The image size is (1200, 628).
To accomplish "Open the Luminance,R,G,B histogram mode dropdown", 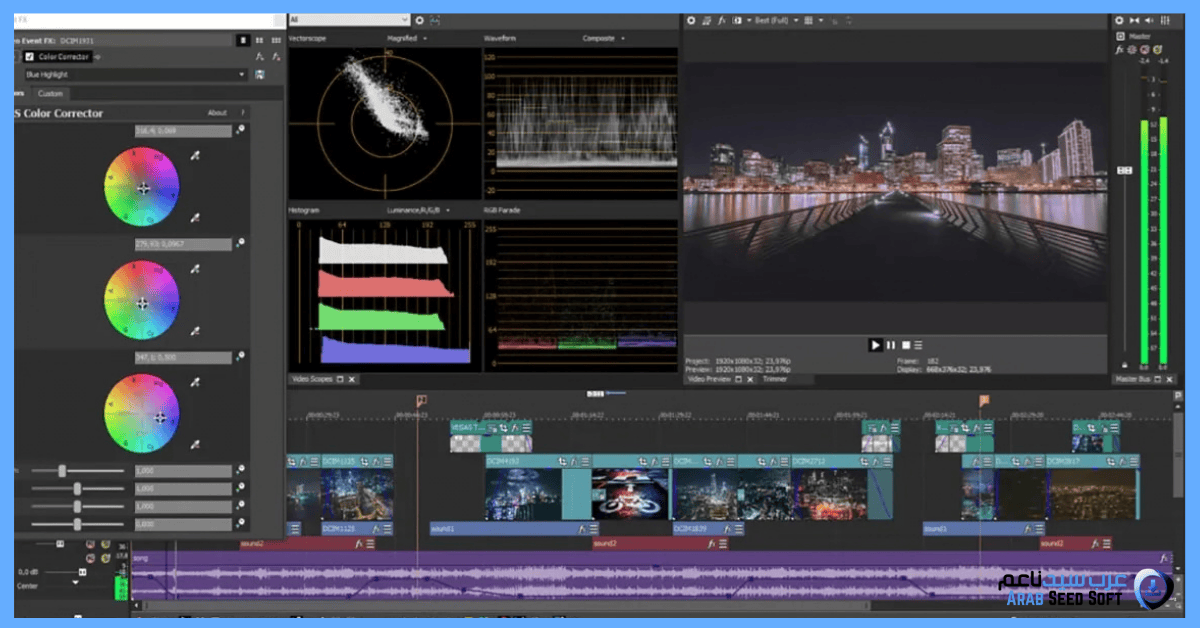I will [x=418, y=211].
